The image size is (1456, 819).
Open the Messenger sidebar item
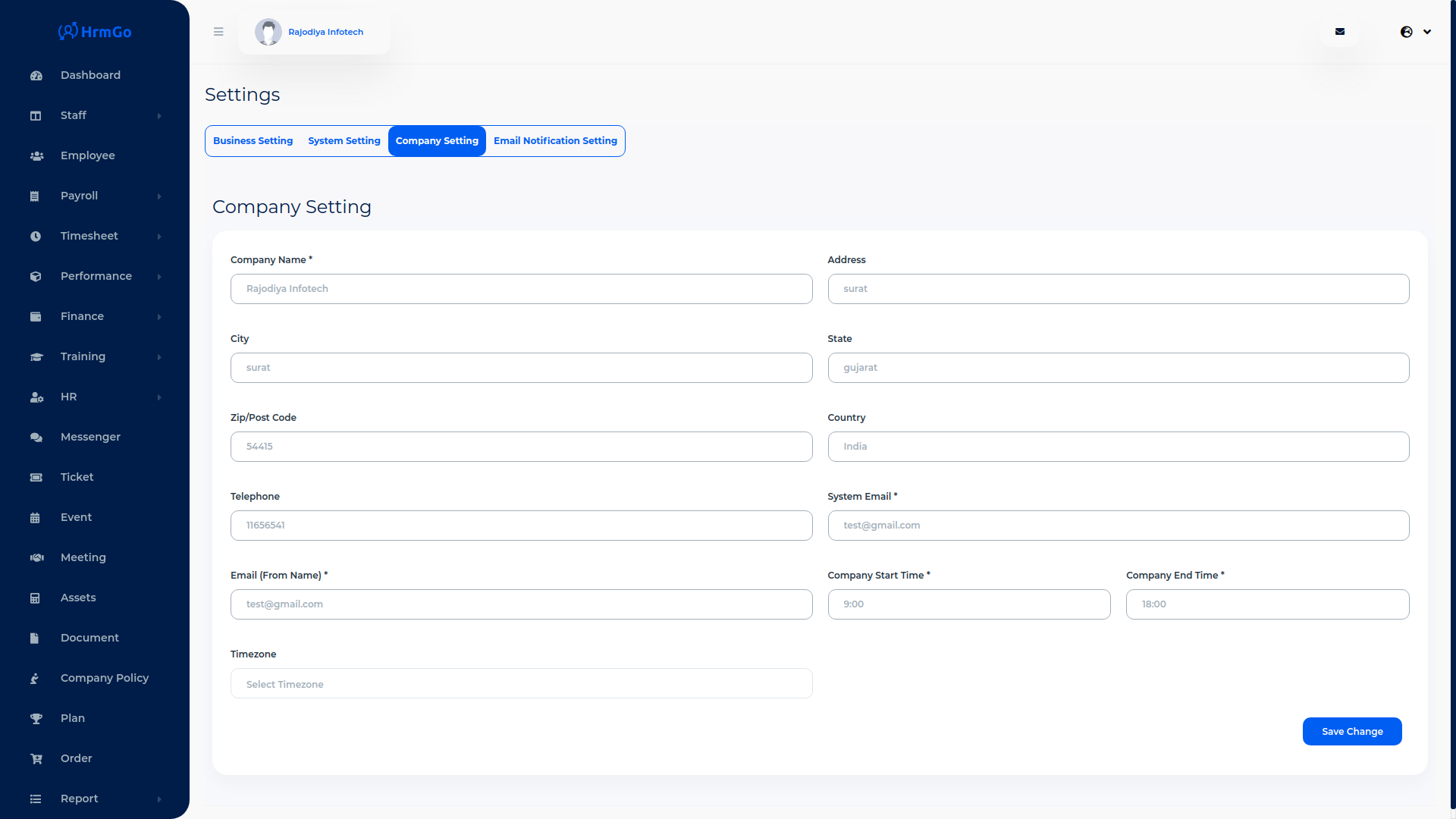(90, 437)
